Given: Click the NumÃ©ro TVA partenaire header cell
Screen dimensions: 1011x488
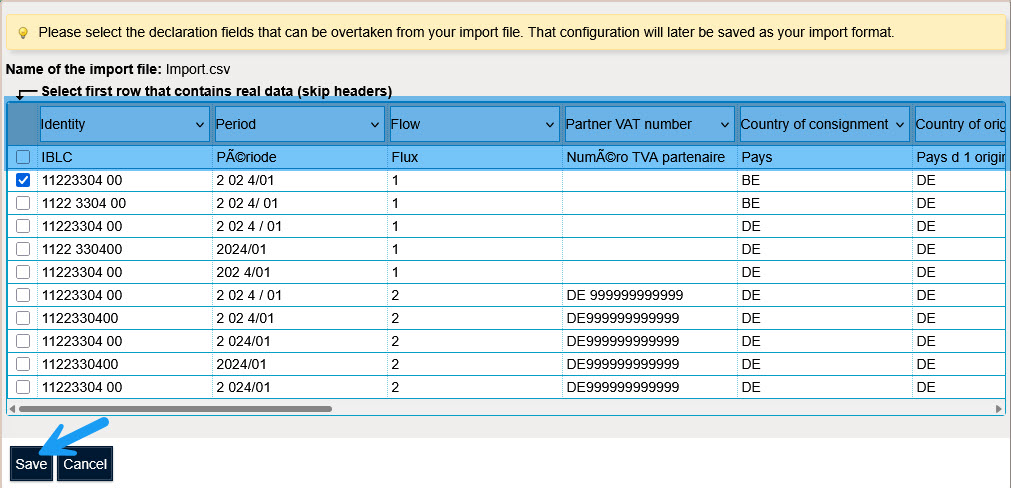Looking at the screenshot, I should (x=650, y=157).
